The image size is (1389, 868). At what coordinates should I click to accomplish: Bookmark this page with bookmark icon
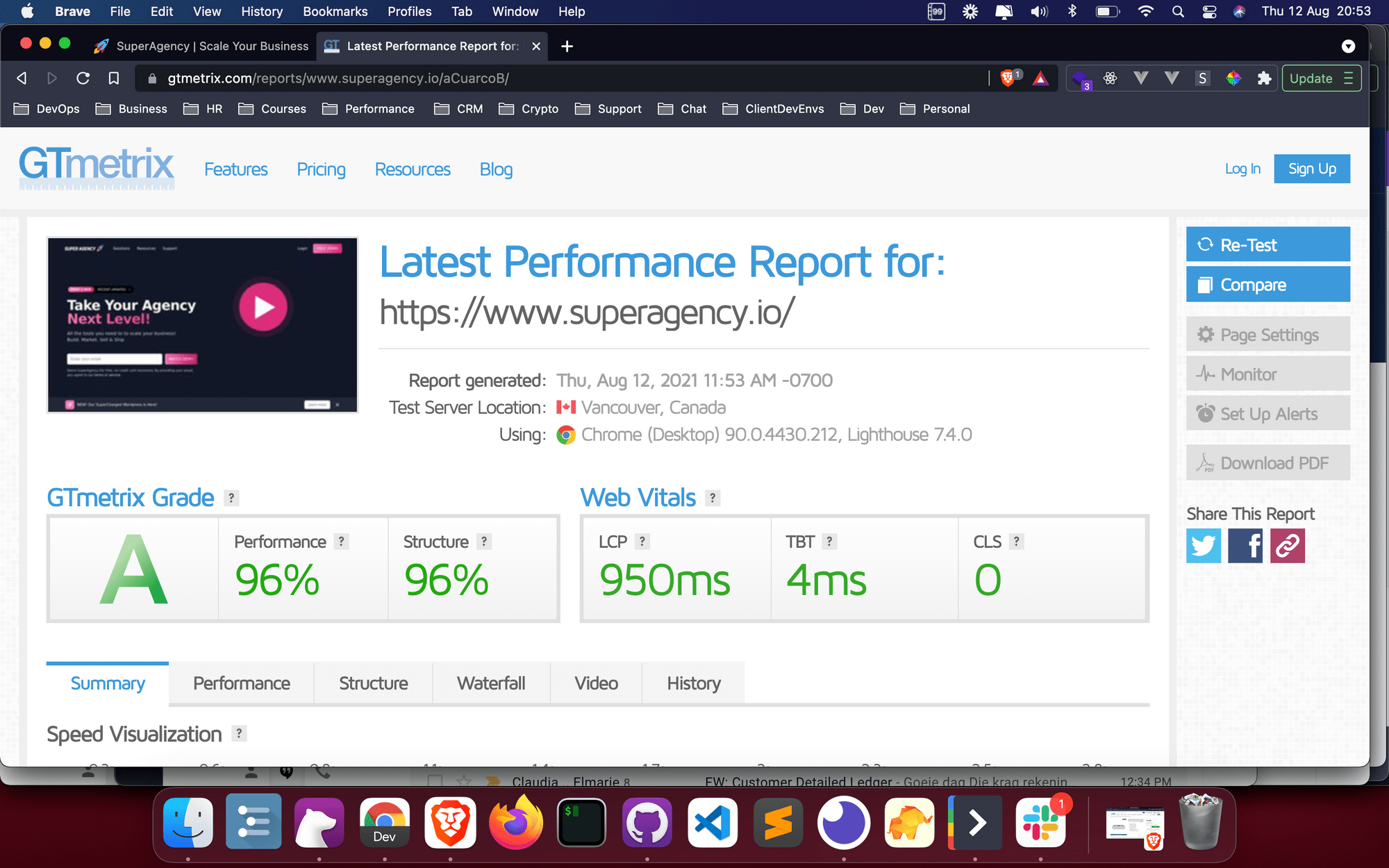pyautogui.click(x=114, y=78)
